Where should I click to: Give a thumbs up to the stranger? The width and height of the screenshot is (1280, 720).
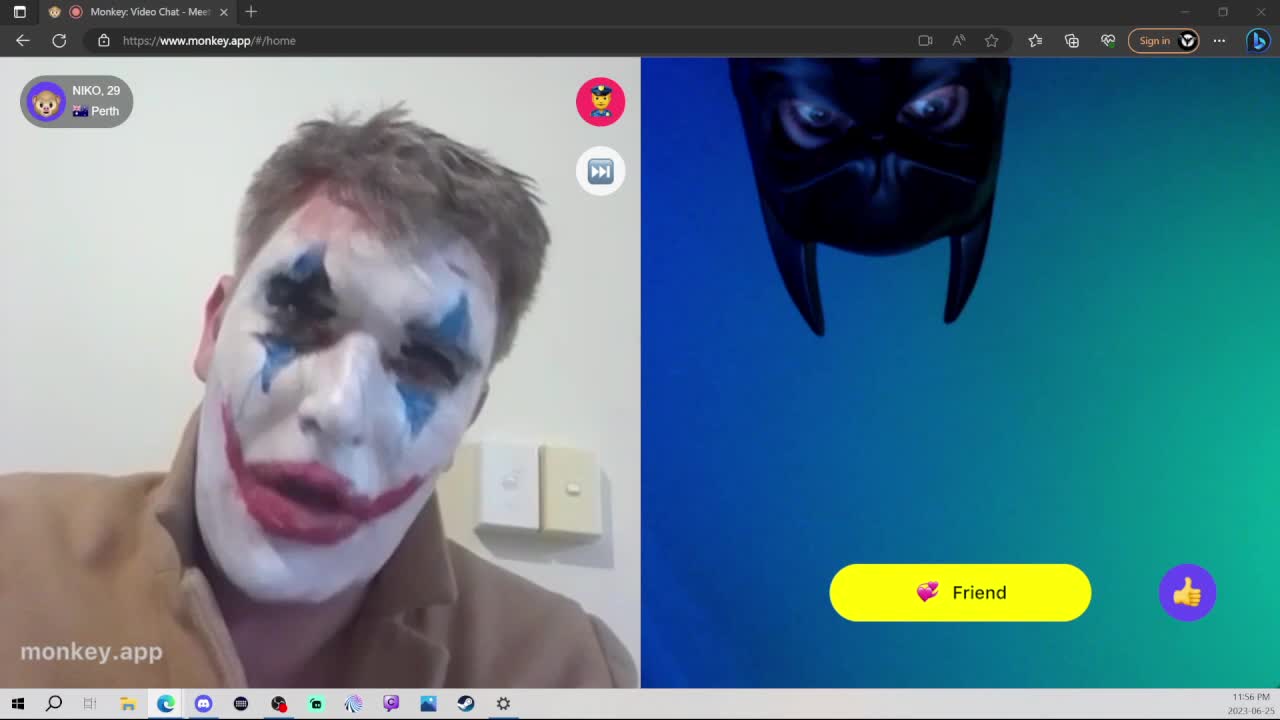[x=1187, y=592]
